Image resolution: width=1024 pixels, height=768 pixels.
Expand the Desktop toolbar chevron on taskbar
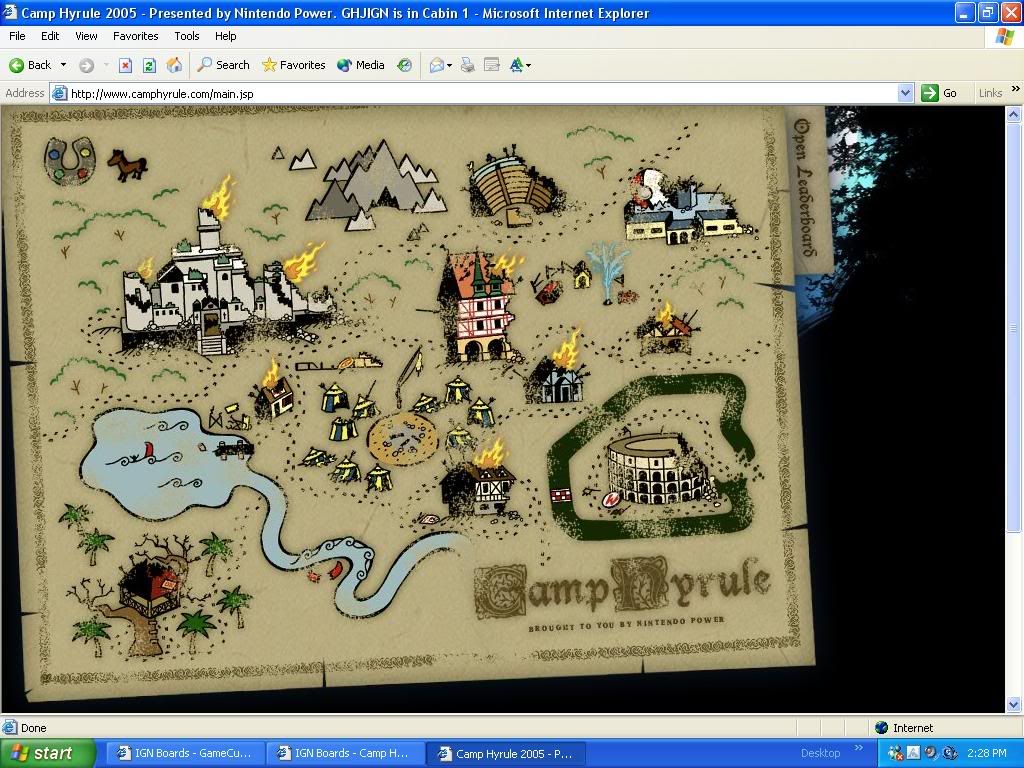tap(859, 748)
